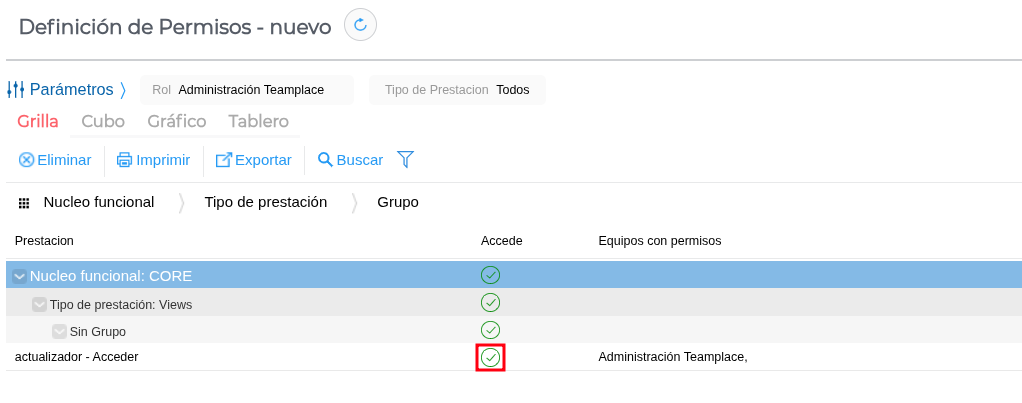Screen dimensions: 1022x403
Task: Open the Tablero tab
Action: [258, 122]
